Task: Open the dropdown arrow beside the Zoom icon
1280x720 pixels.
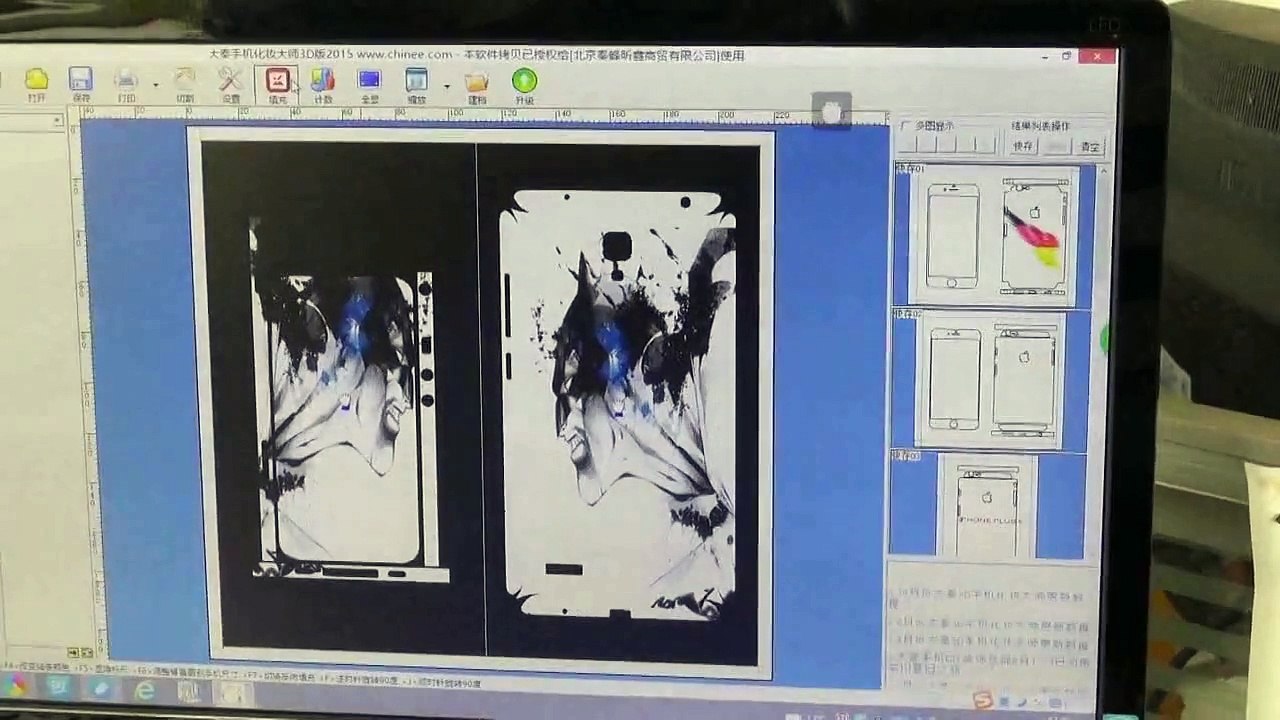Action: 447,87
